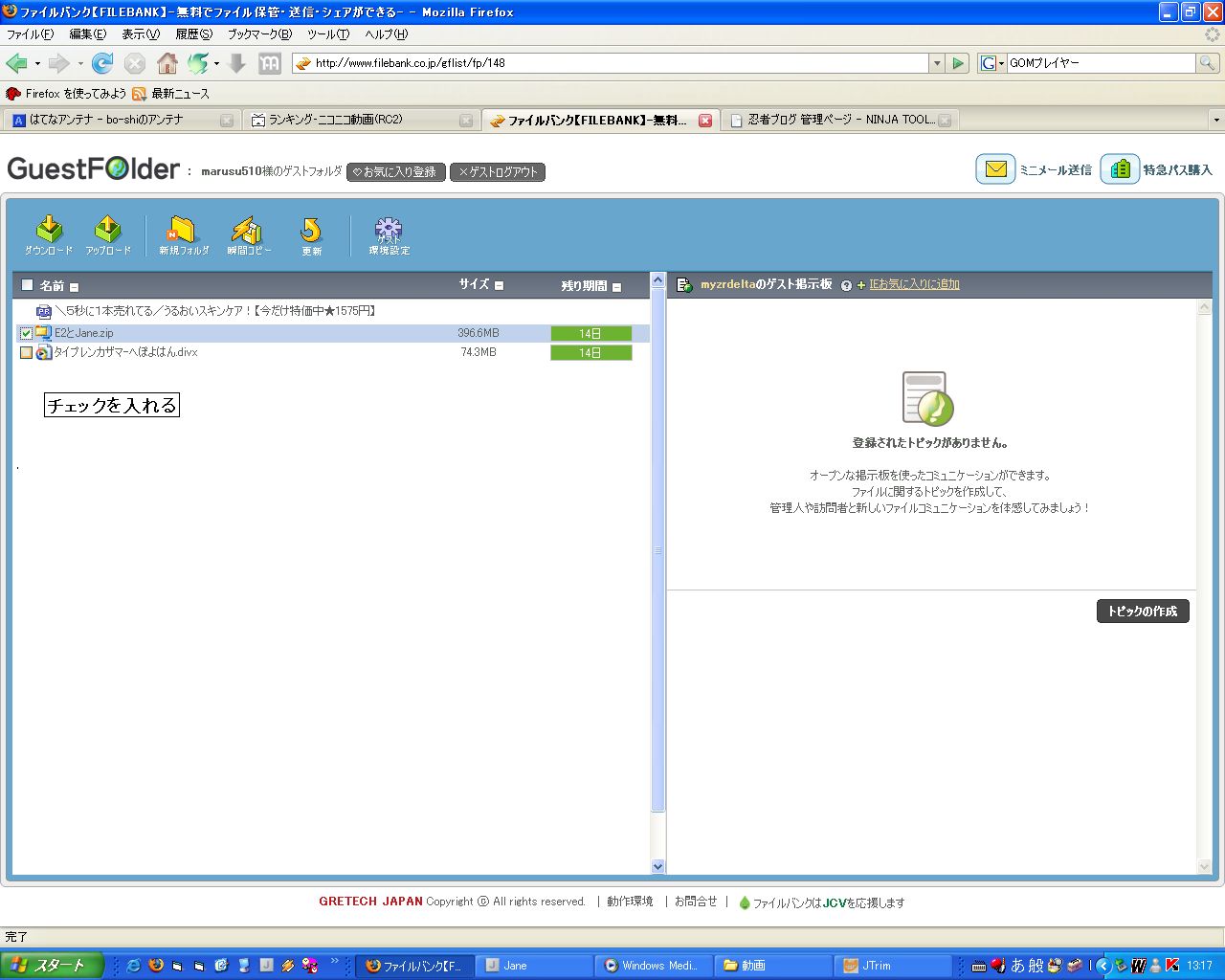Open the ブックマーク menu
This screenshot has width=1225, height=980.
pos(259,33)
